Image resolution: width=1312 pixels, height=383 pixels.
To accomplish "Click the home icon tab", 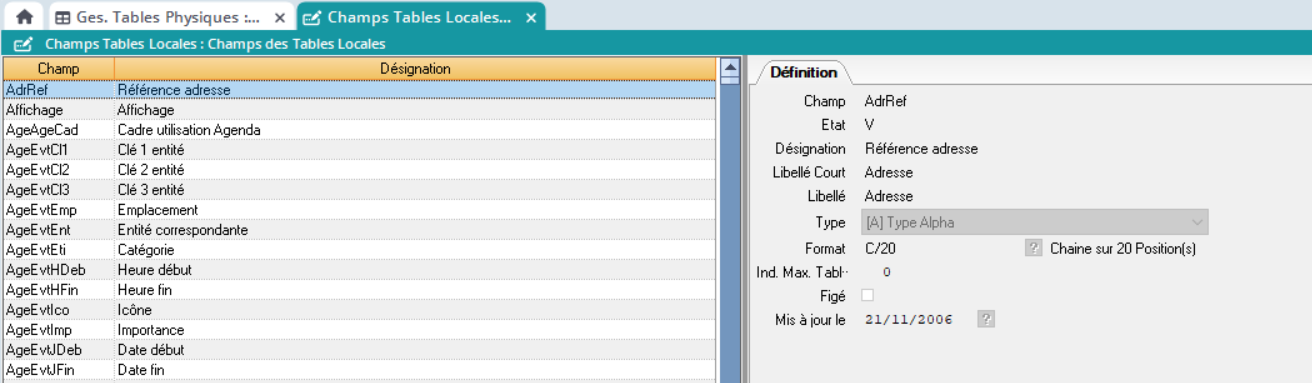I will (x=24, y=17).
